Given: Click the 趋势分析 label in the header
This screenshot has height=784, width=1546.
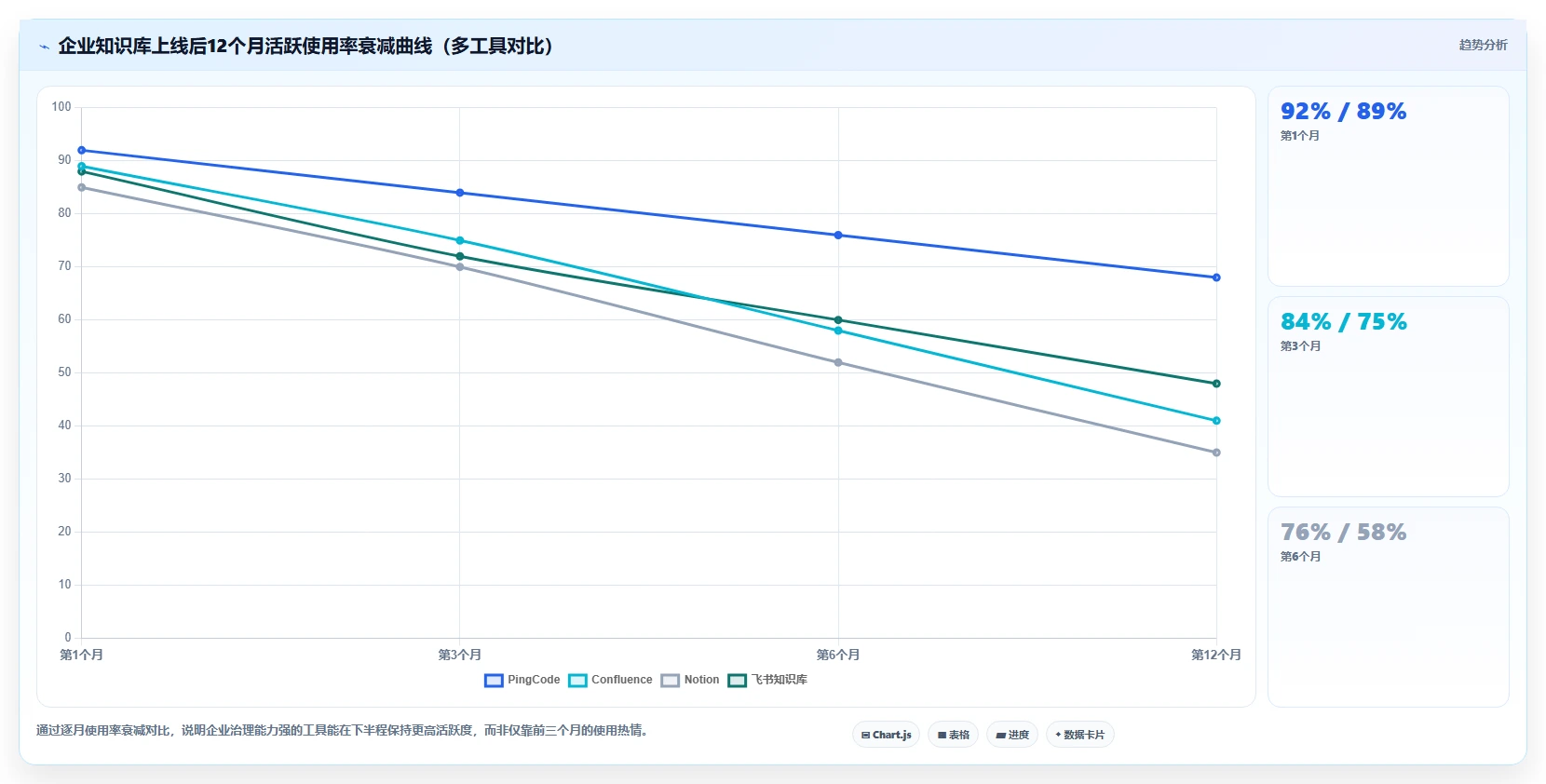Looking at the screenshot, I should pos(1483,45).
